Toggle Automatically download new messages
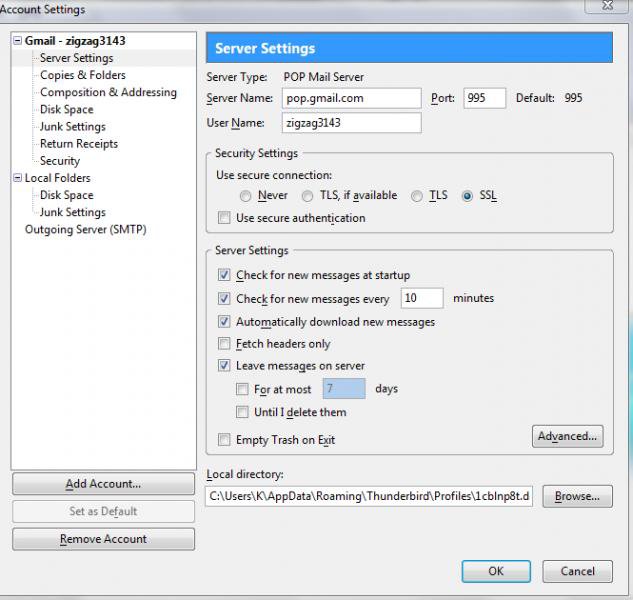 point(224,322)
